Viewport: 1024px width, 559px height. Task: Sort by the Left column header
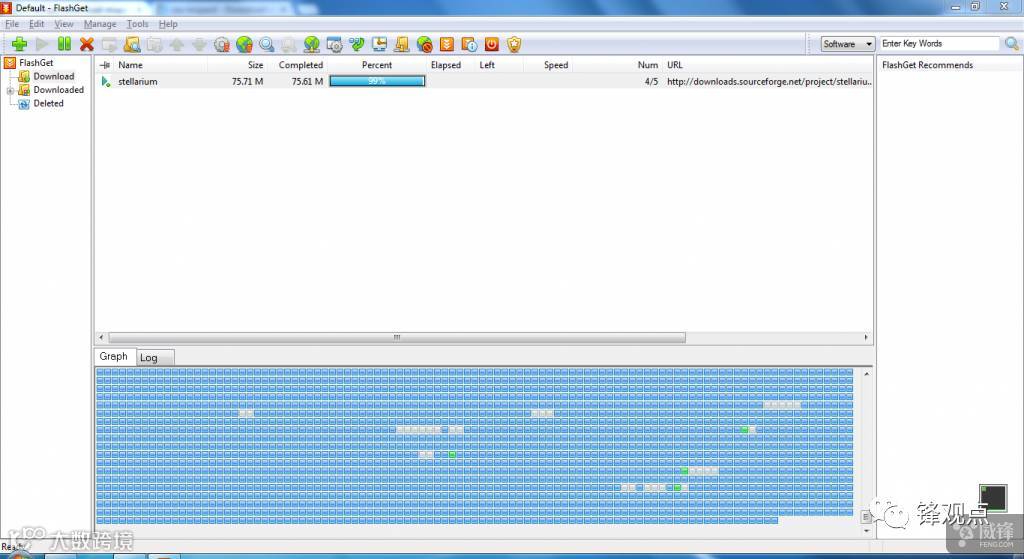[499, 65]
